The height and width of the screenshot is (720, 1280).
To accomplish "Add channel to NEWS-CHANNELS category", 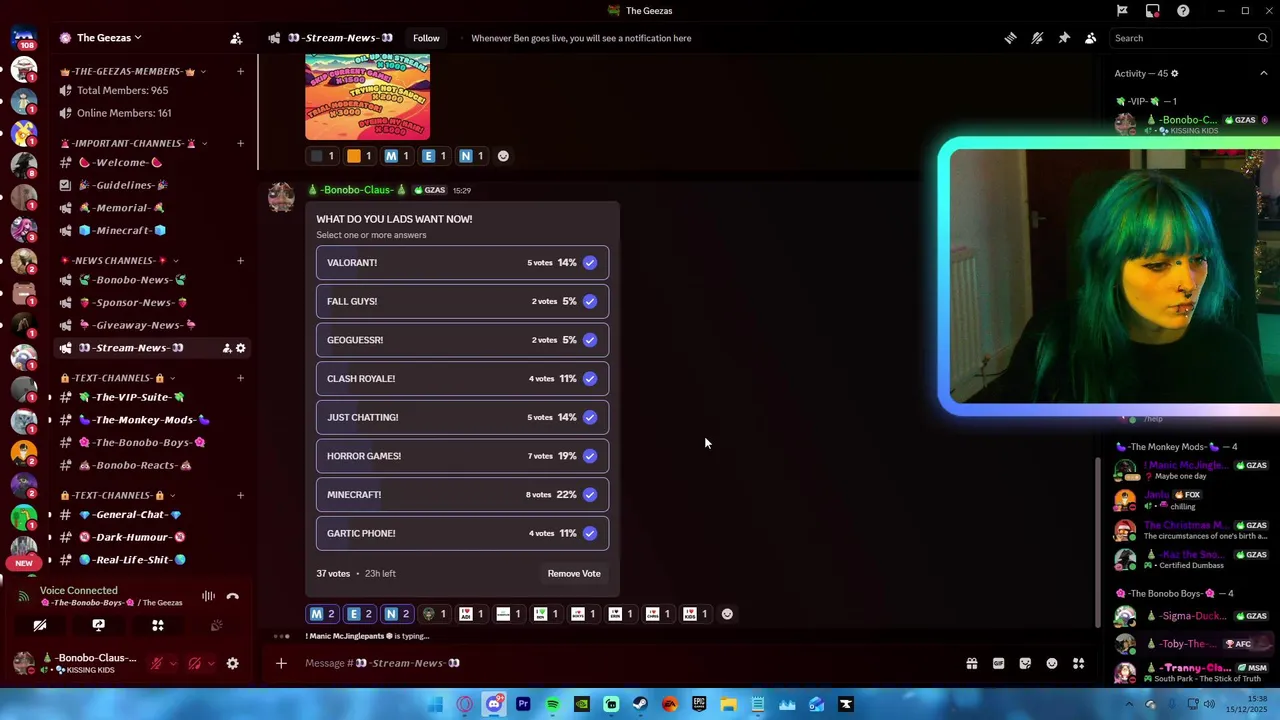I will click(240, 261).
